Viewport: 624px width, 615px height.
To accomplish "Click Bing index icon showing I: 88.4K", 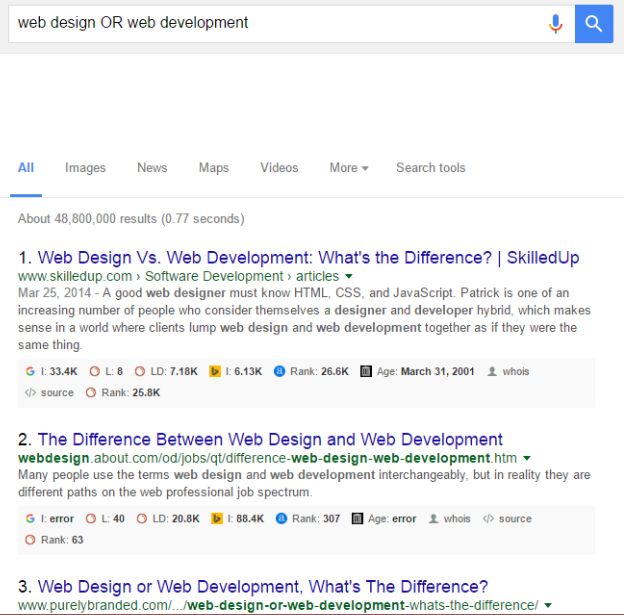I will 217,519.
